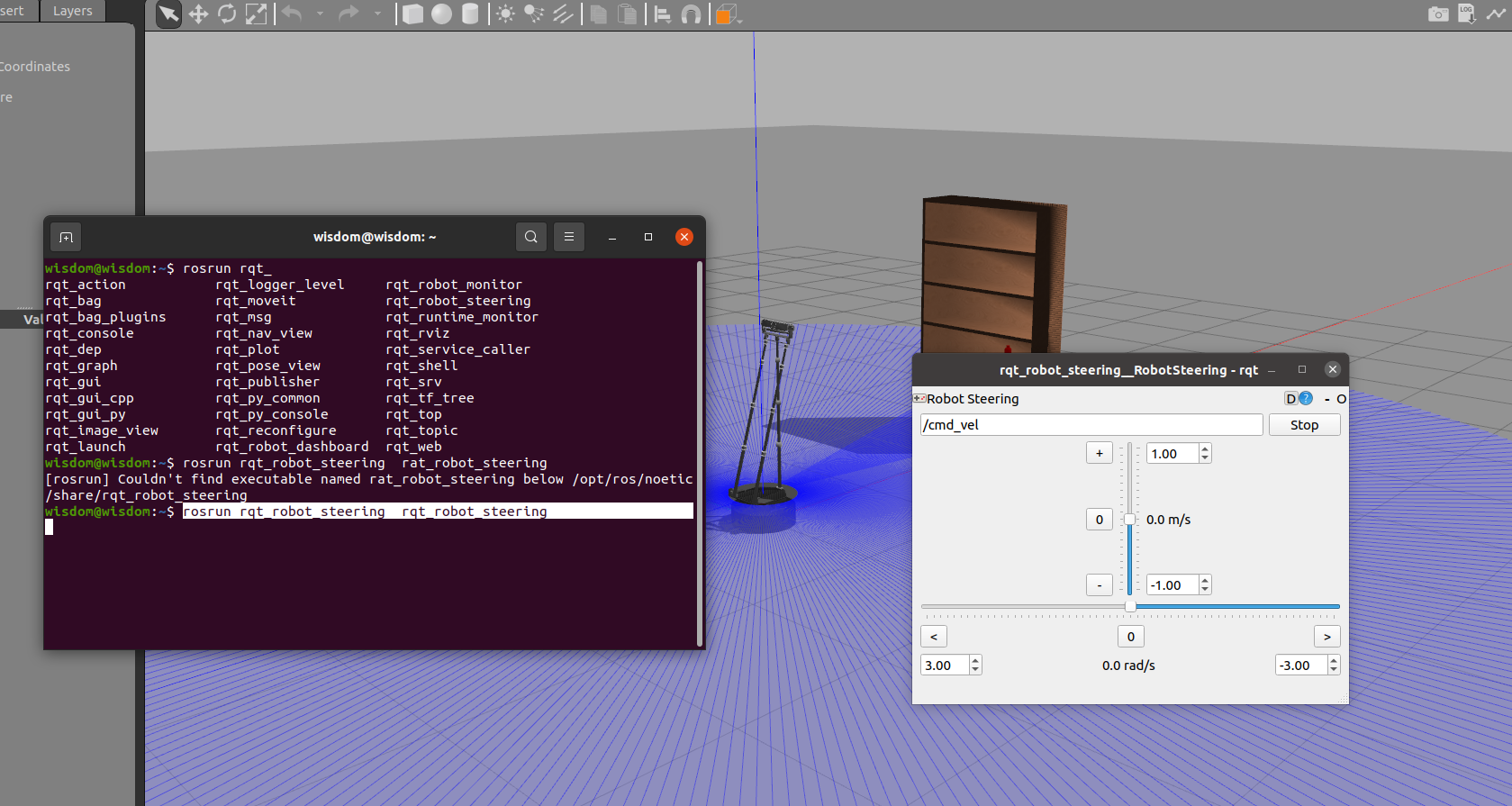Click the Undo arrow in Gazebo toolbar

pyautogui.click(x=292, y=14)
